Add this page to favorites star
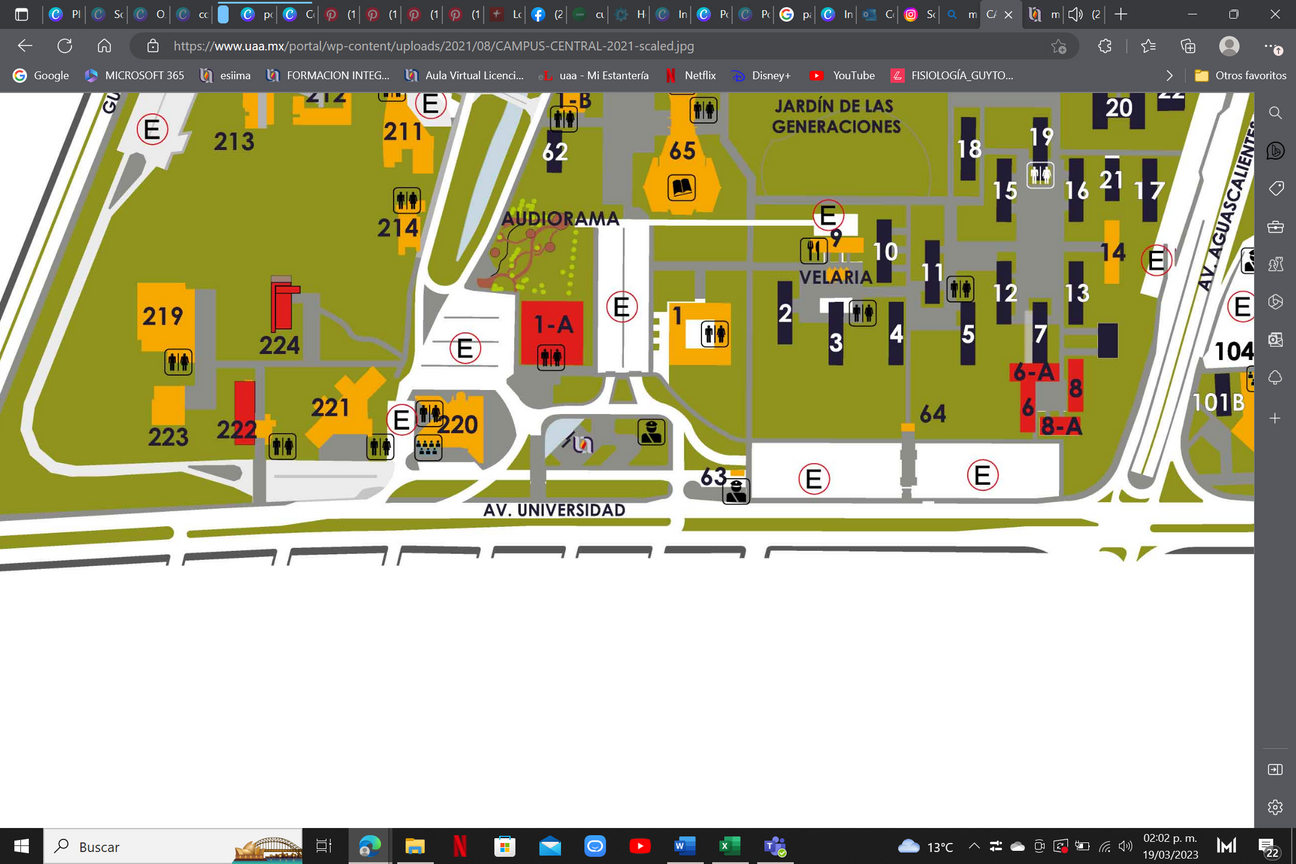The height and width of the screenshot is (864, 1296). (x=1058, y=46)
